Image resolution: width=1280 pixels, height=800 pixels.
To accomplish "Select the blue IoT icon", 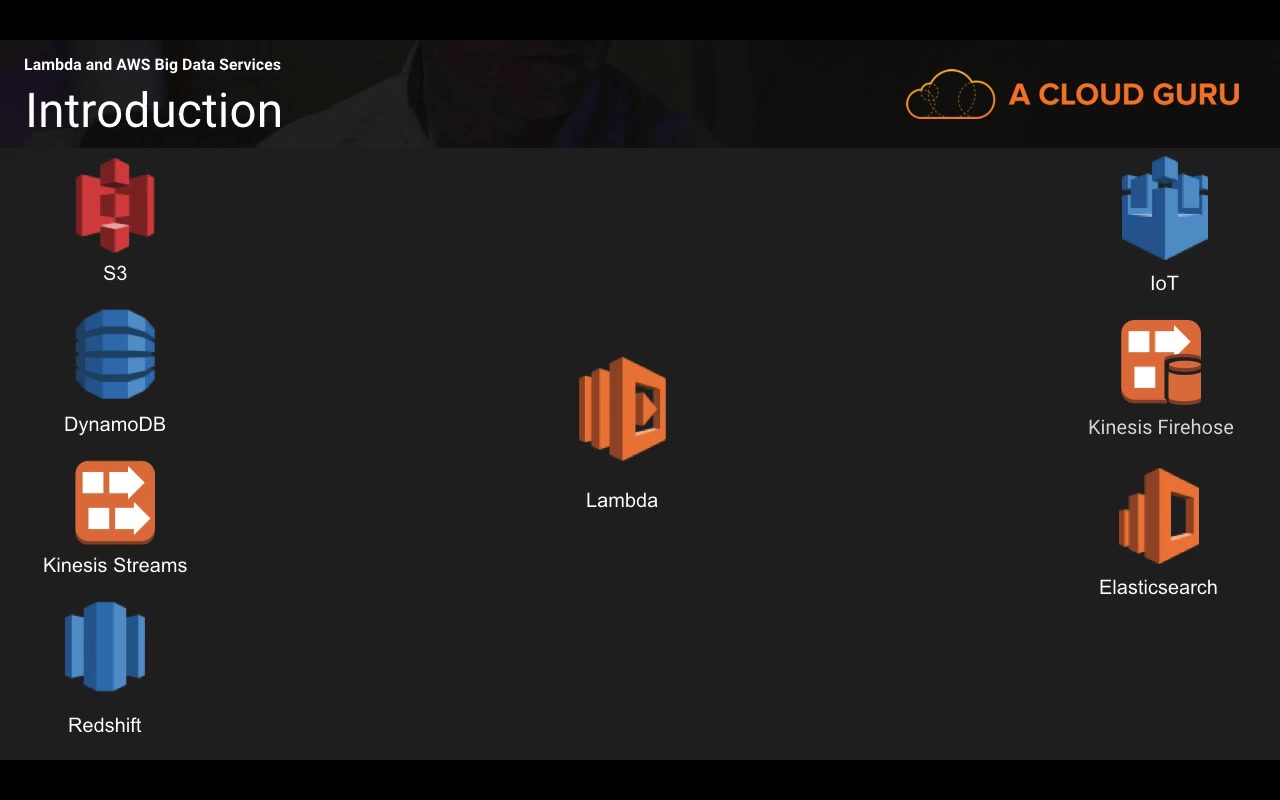I will pyautogui.click(x=1165, y=208).
